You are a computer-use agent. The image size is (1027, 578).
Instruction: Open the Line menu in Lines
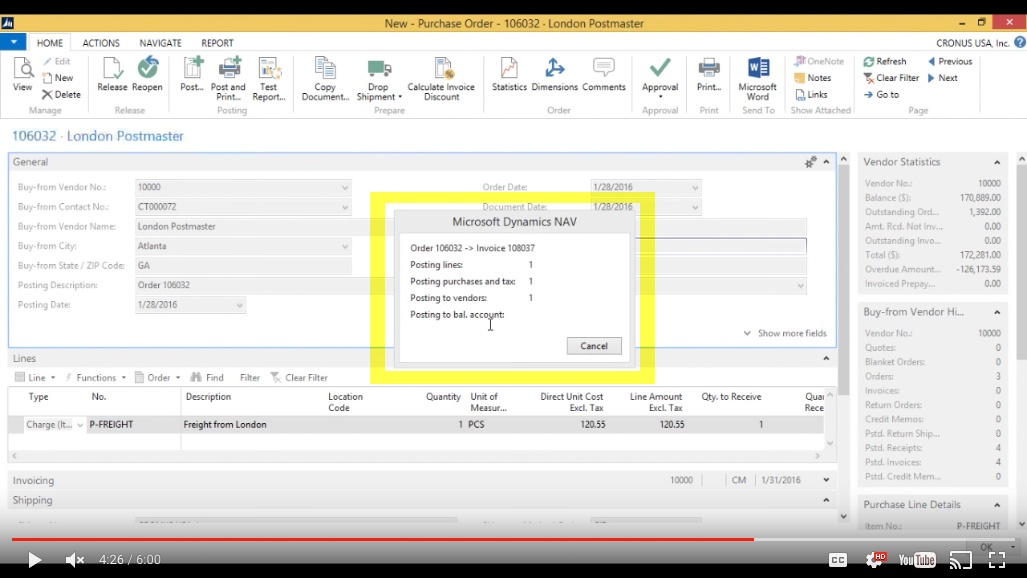click(x=35, y=377)
